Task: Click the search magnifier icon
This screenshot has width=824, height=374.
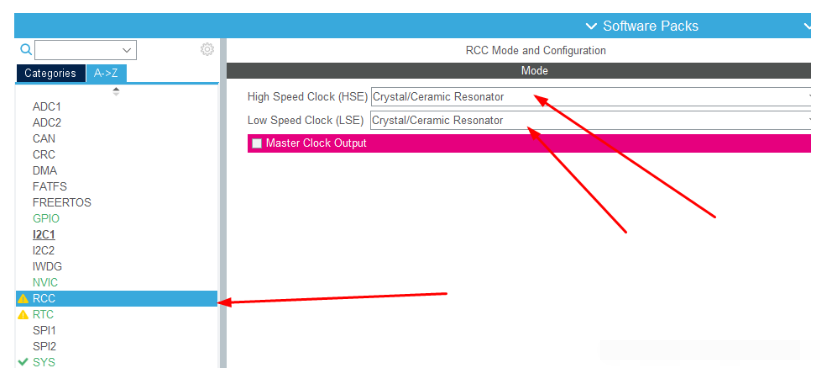Action: pos(26,50)
